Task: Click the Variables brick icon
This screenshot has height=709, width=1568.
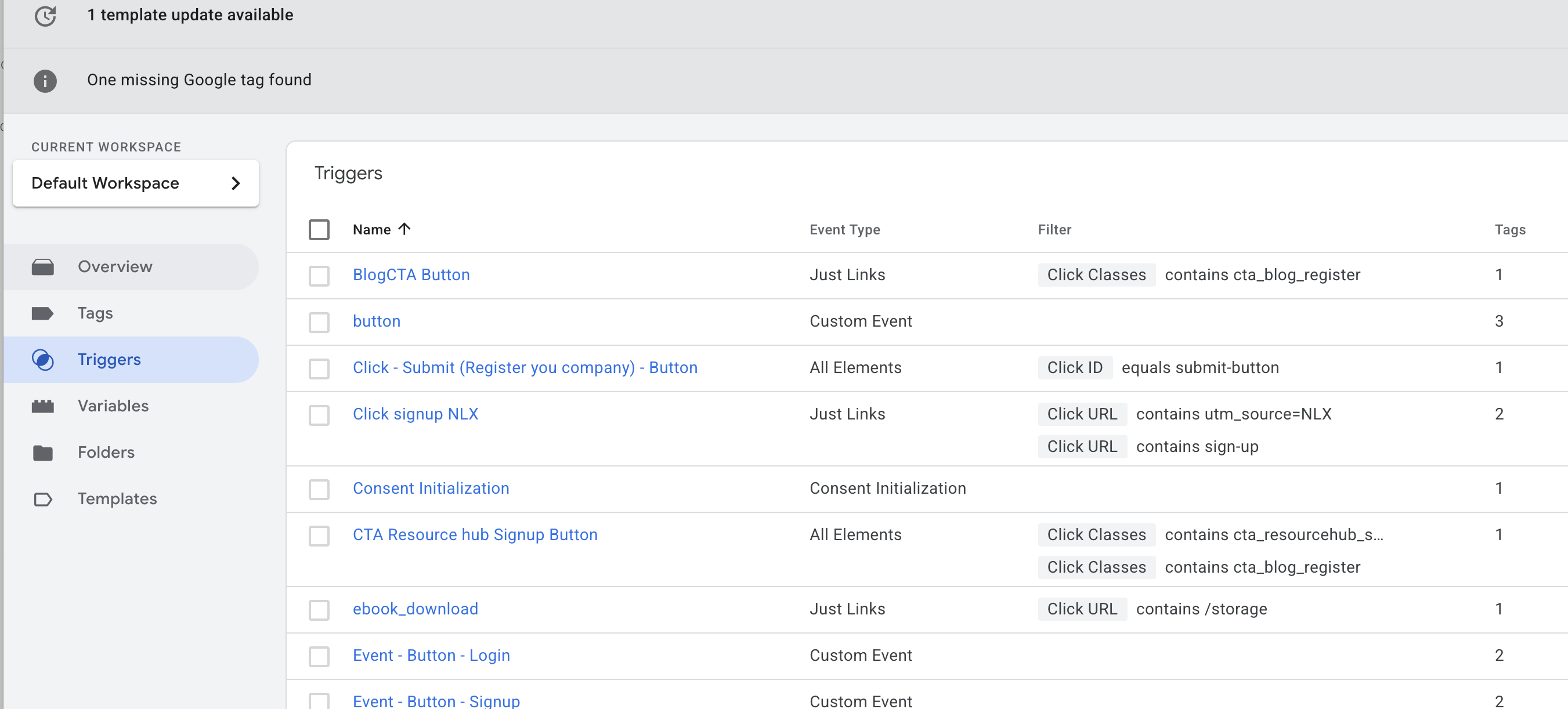Action: [42, 406]
